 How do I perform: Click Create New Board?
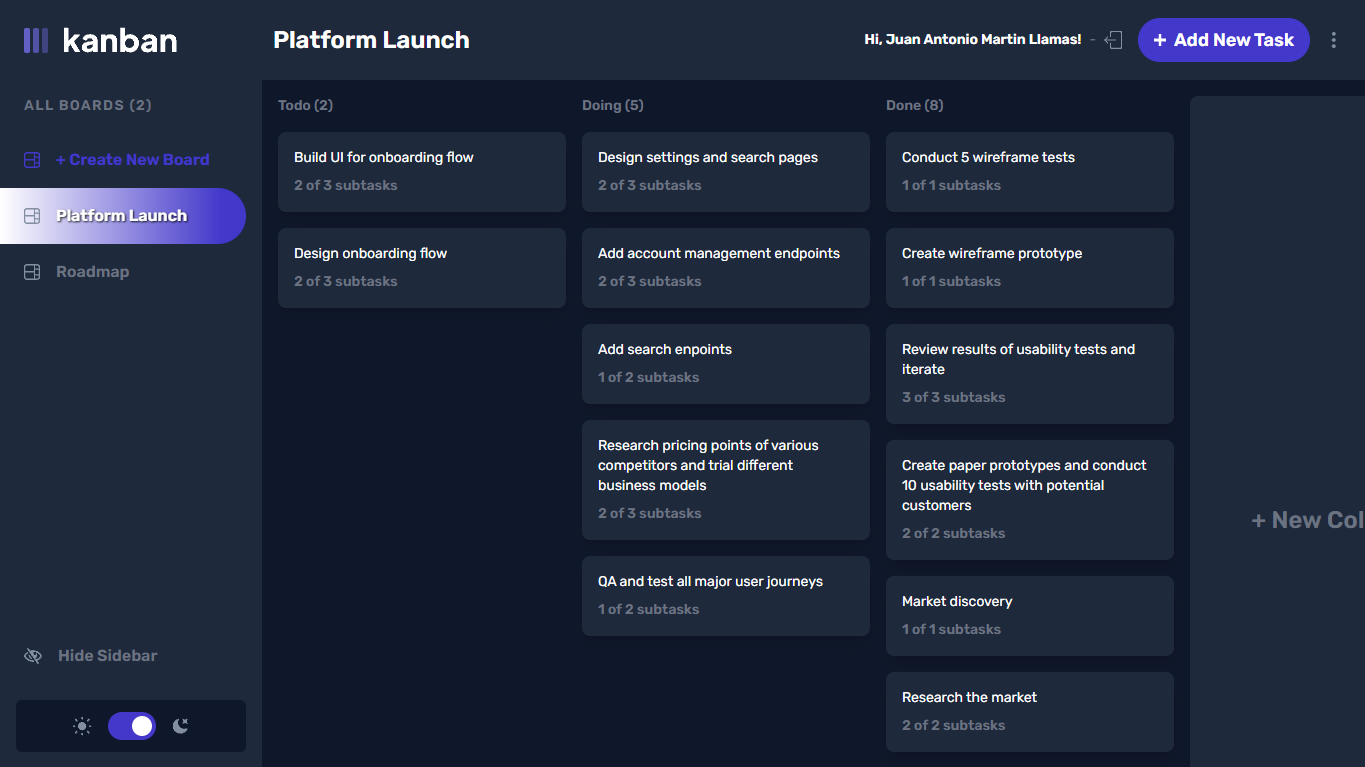[x=133, y=159]
